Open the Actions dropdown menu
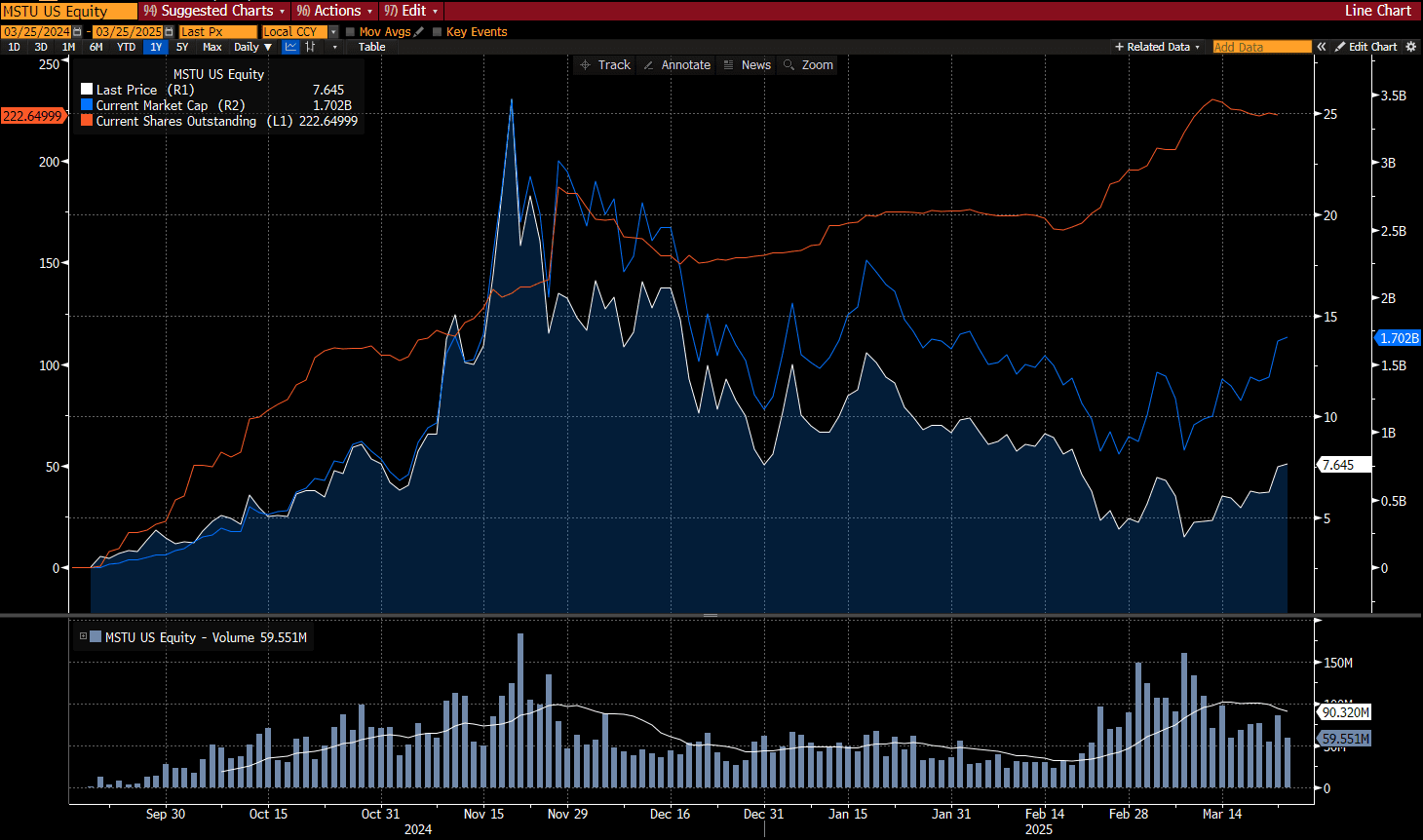This screenshot has width=1423, height=840. point(334,11)
